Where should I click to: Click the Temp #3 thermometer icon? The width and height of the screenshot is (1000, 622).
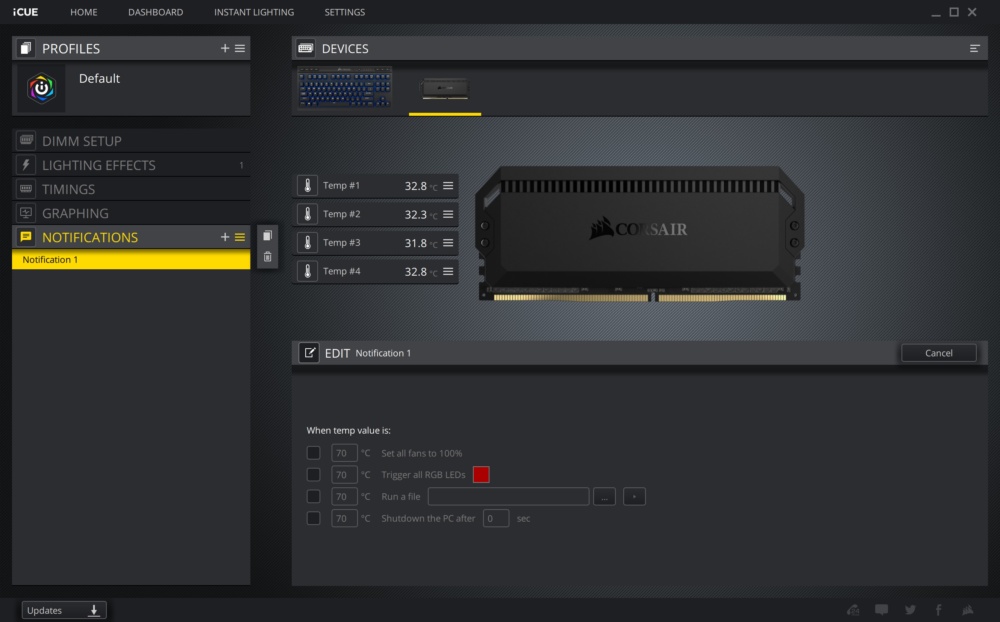click(307, 243)
